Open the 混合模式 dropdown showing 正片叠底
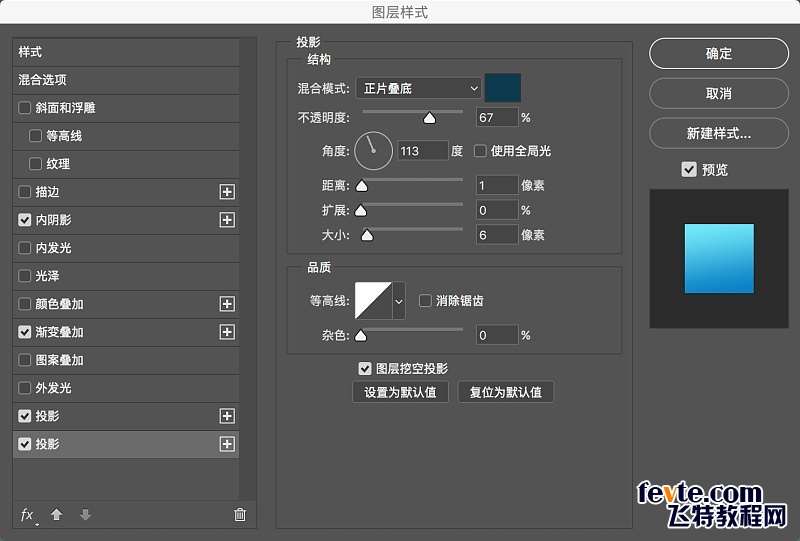This screenshot has height=541, width=800. coord(418,88)
